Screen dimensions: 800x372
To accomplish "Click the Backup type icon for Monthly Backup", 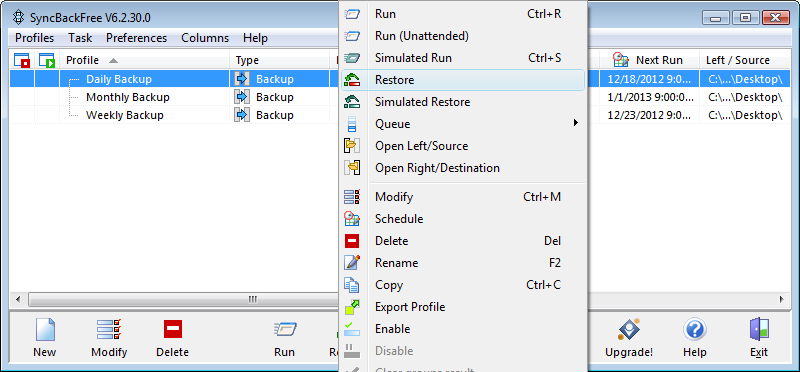I will tap(242, 97).
